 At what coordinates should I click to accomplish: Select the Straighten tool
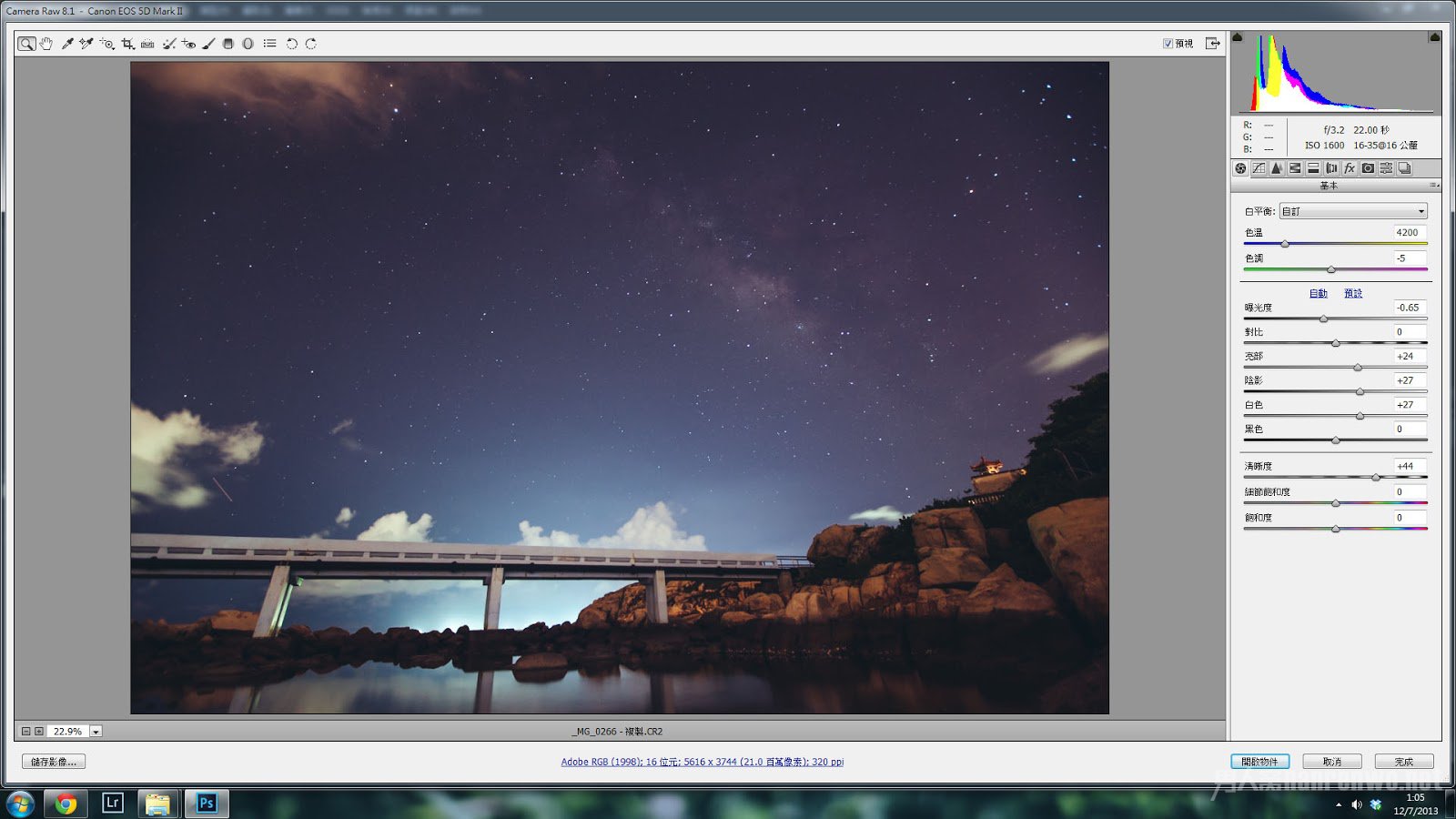click(147, 44)
